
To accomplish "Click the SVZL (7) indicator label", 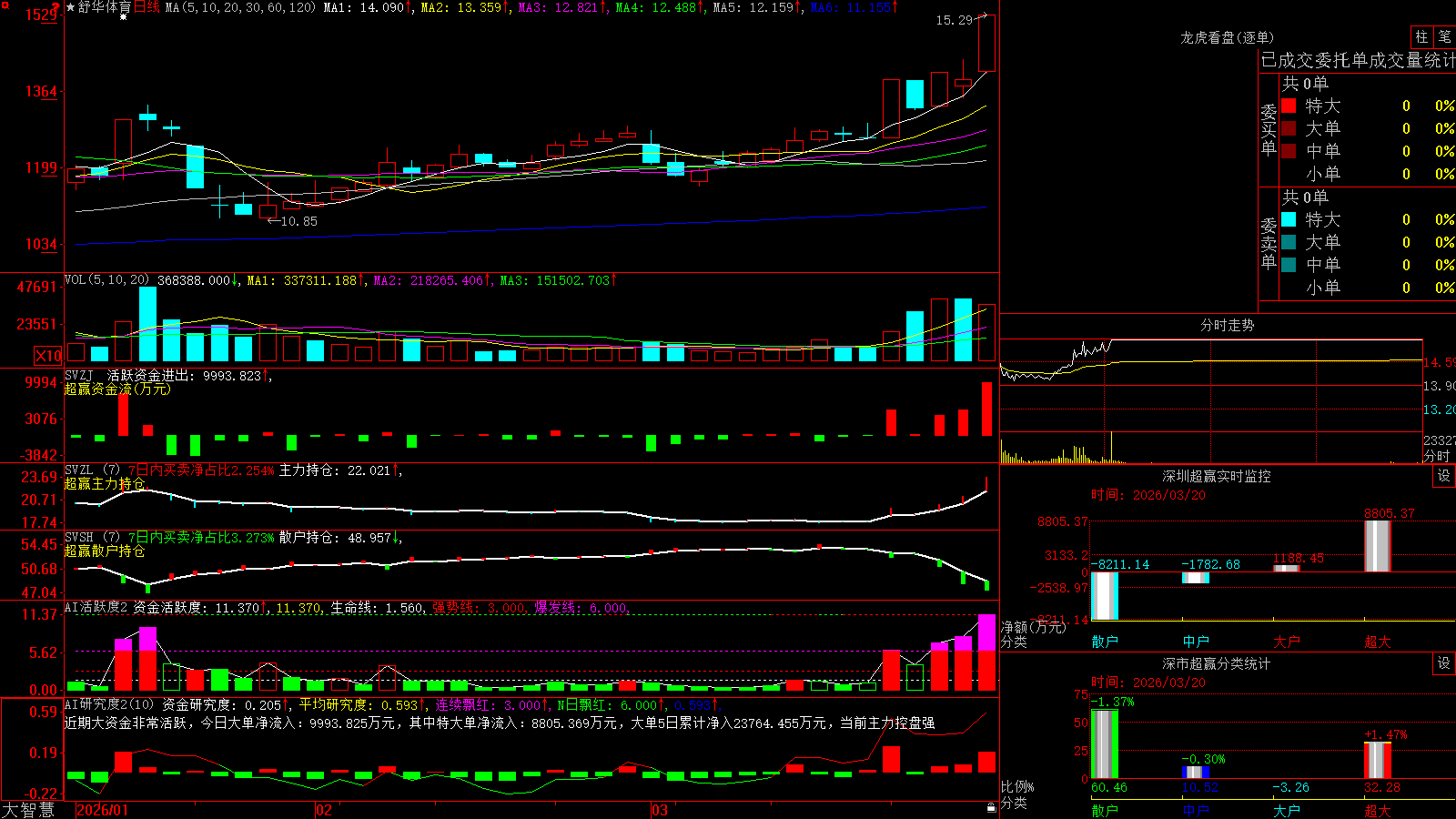I will 92,470.
